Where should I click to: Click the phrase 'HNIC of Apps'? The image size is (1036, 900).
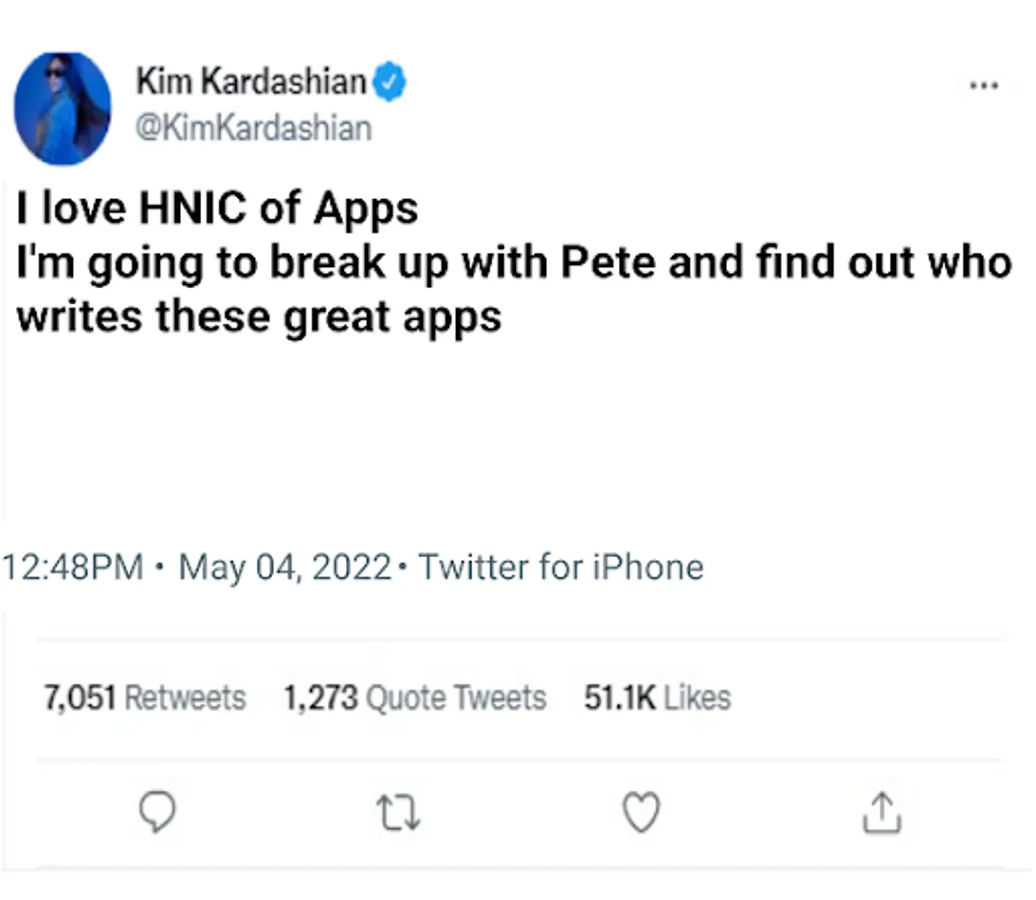click(278, 209)
